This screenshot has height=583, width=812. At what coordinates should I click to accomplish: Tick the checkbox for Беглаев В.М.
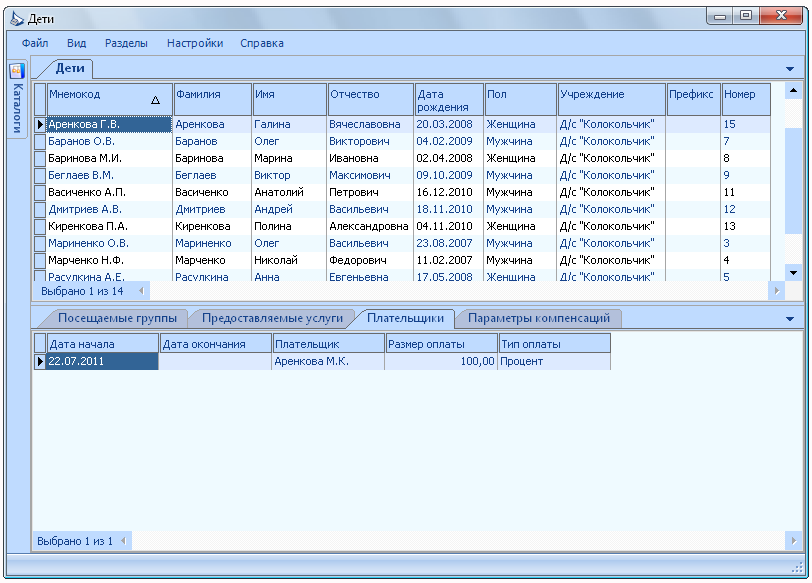[x=40, y=176]
